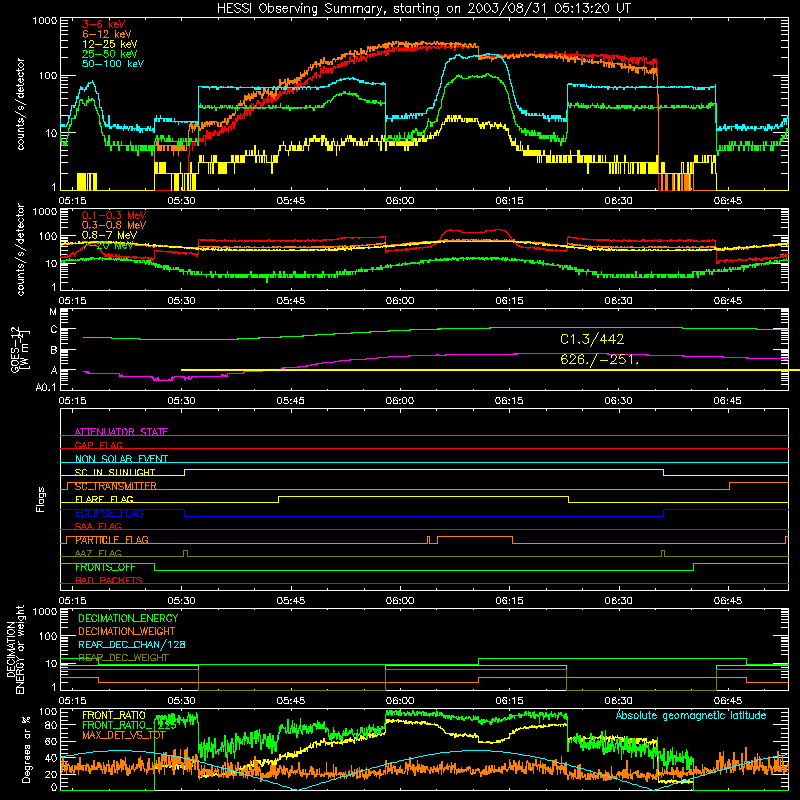Click the vertical Flags axis title
Viewport: 800px width, 800px height.
click(41, 499)
